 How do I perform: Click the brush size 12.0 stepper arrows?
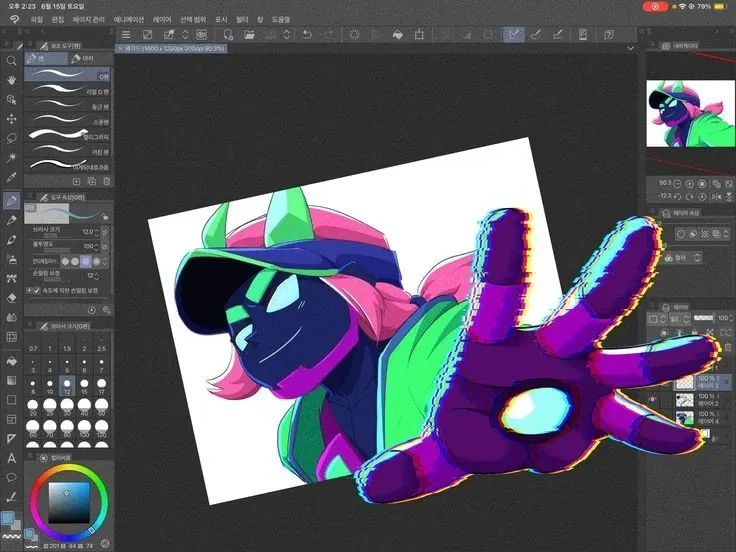[97, 232]
